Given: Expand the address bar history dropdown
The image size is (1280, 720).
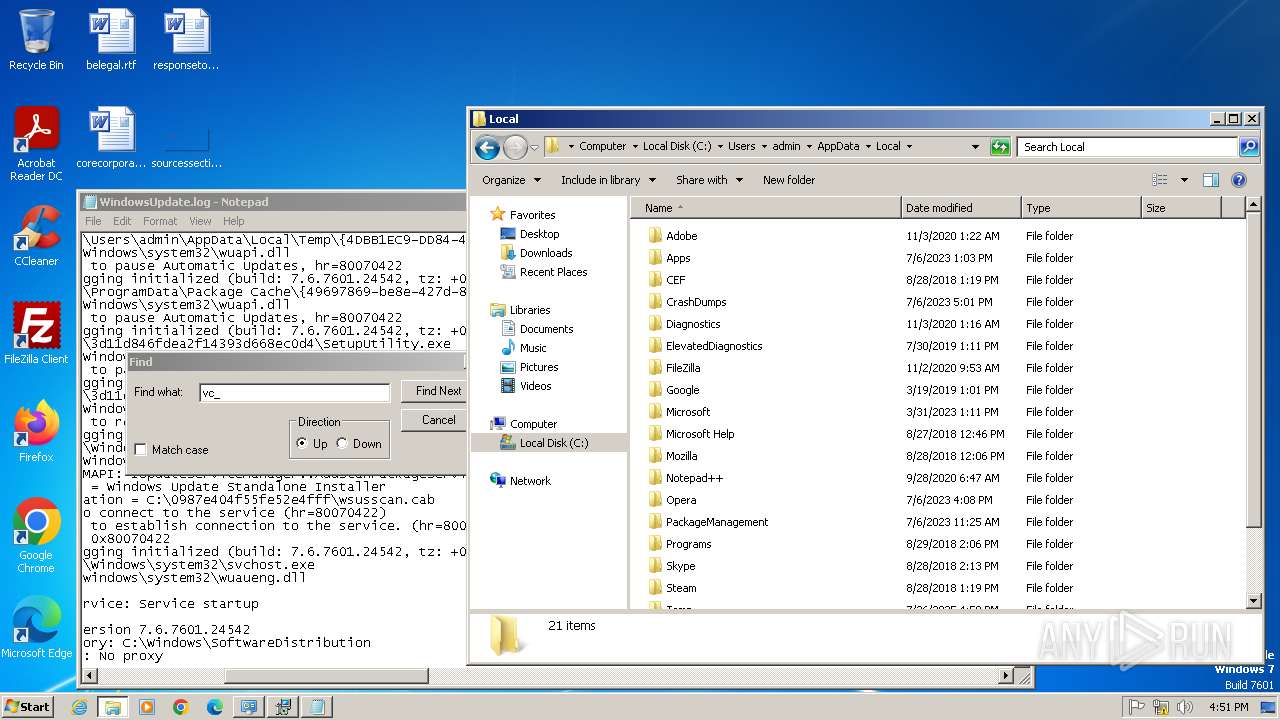Looking at the screenshot, I should coord(975,147).
